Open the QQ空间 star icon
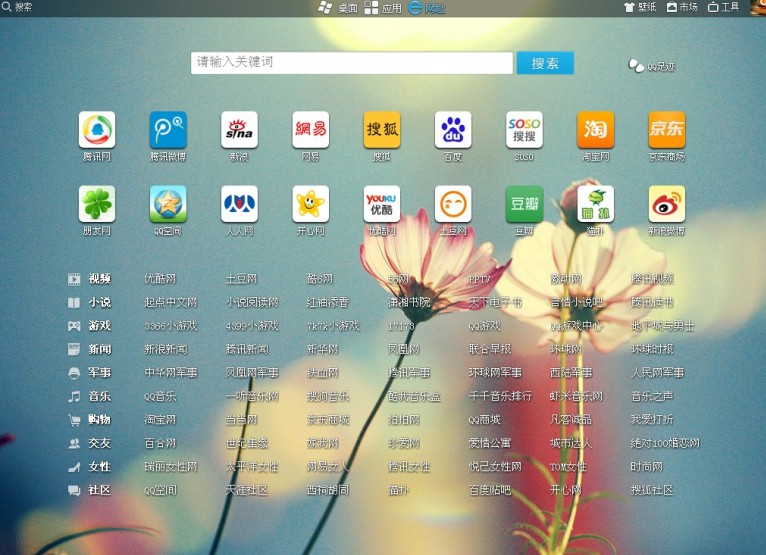 click(168, 204)
